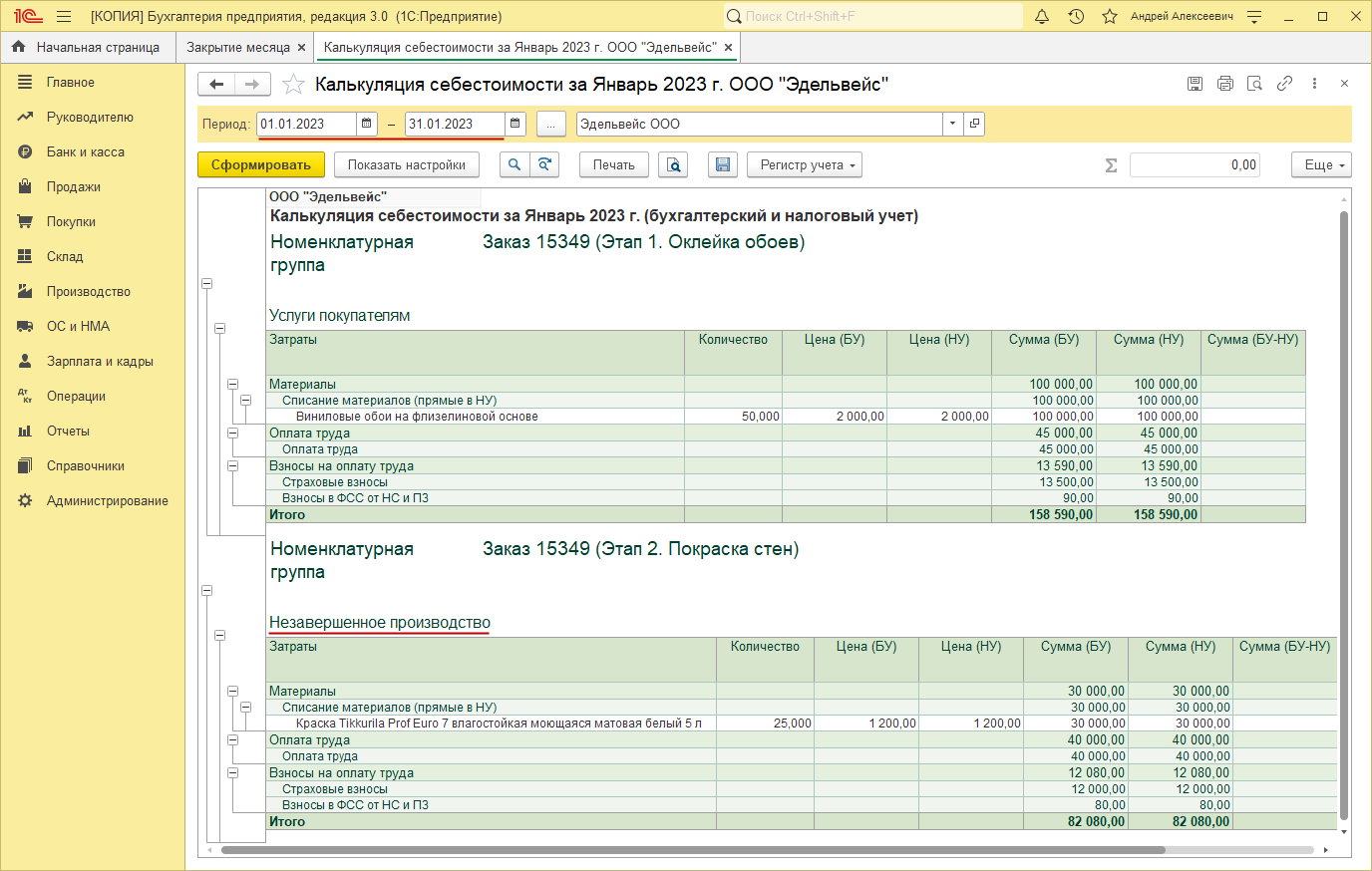This screenshot has width=1372, height=871.
Task: Open calendar for end date 31.01.2023
Action: (514, 124)
